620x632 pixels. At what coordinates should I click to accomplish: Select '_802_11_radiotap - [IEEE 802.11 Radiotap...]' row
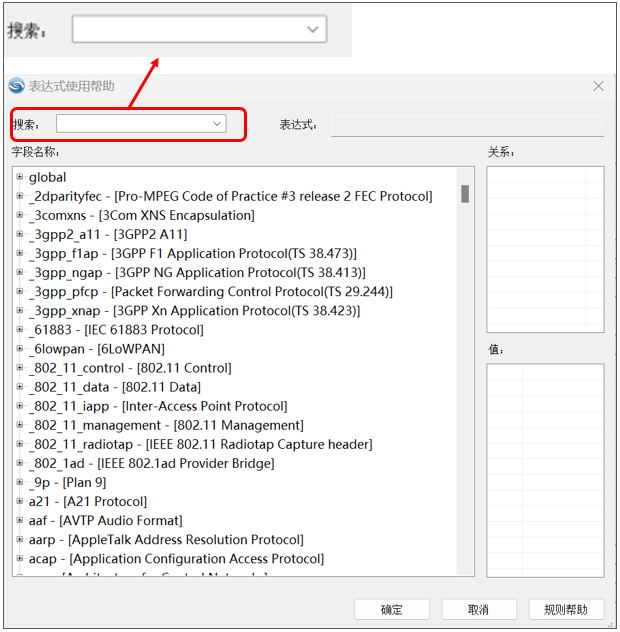pos(201,444)
